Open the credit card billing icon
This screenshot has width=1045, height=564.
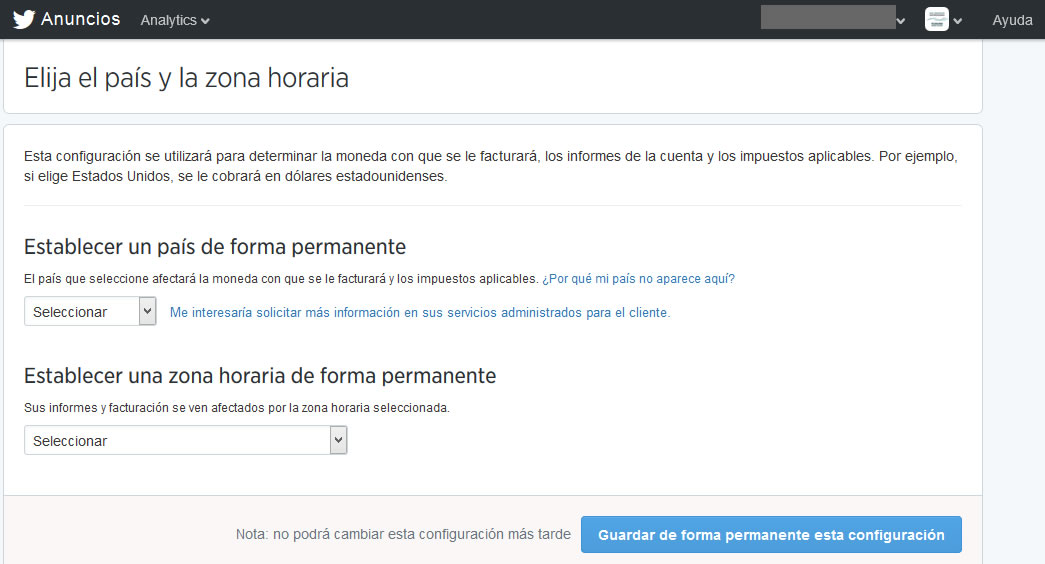[936, 20]
